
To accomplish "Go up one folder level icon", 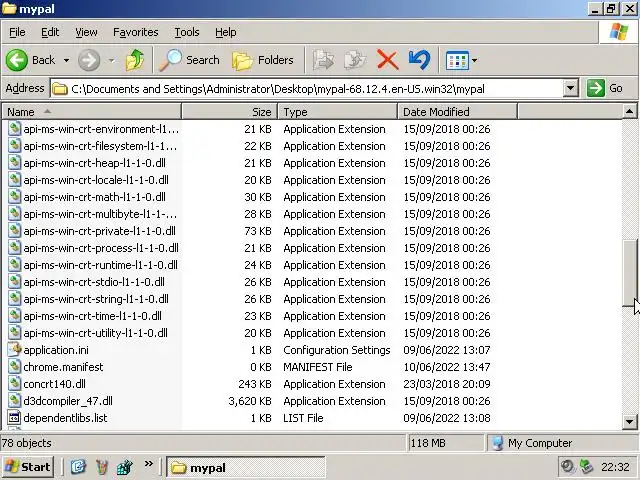I will [135, 60].
